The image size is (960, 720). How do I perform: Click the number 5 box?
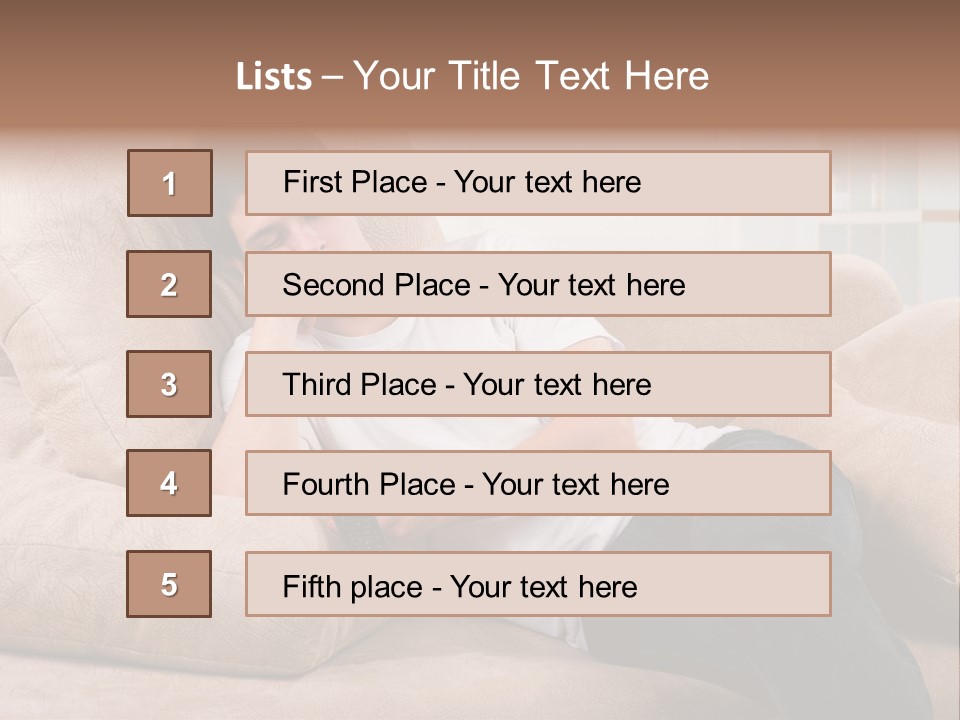(x=169, y=583)
